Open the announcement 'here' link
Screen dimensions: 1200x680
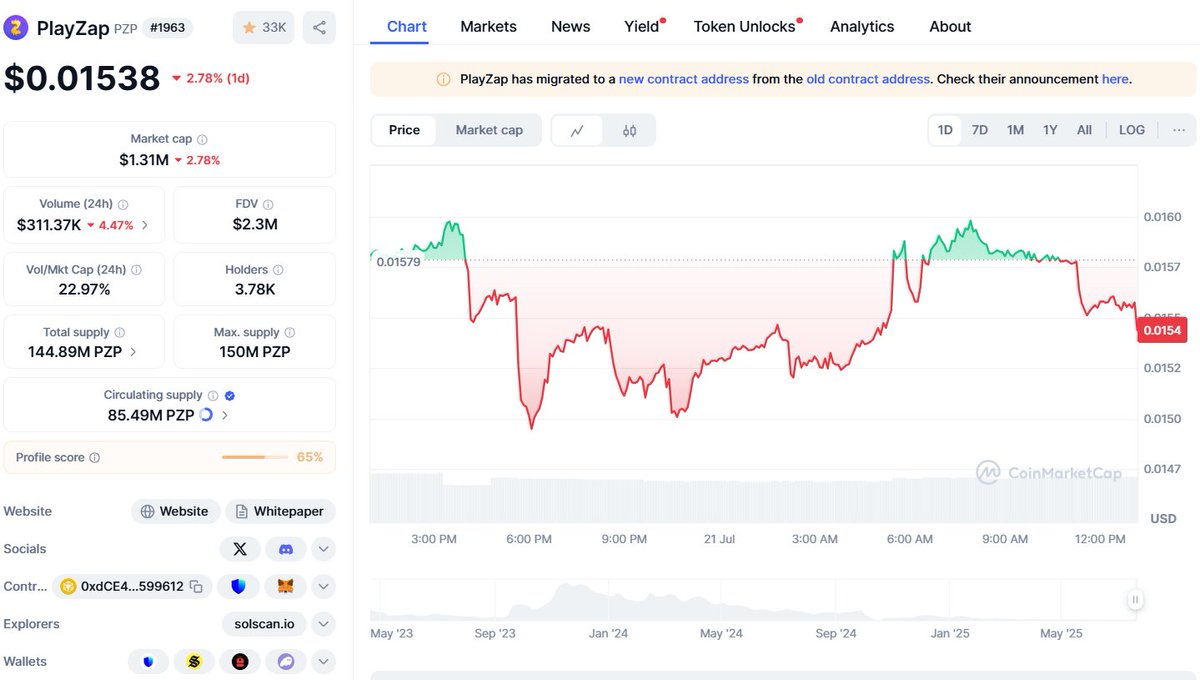[1115, 79]
